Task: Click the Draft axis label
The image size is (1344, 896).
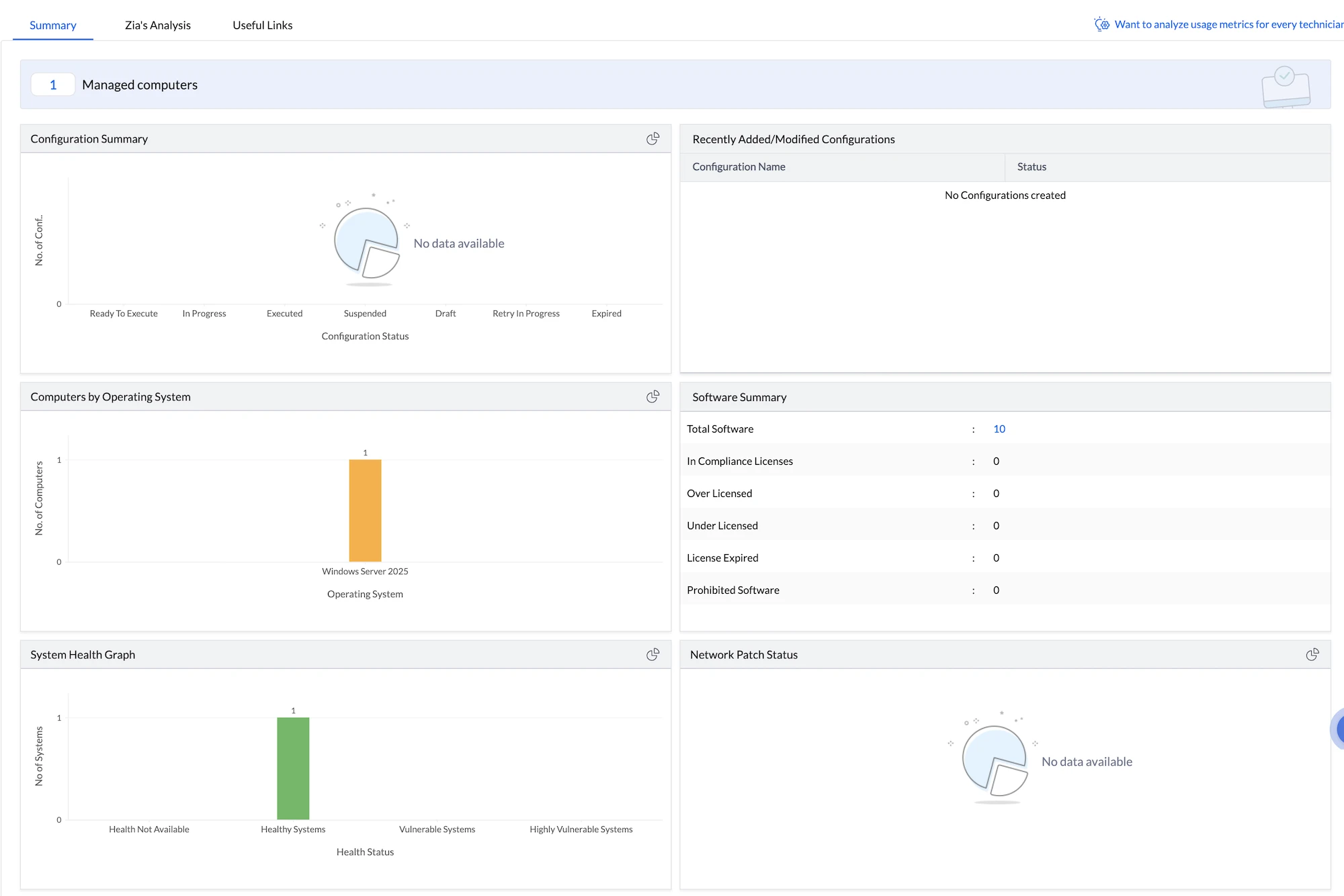Action: (446, 314)
